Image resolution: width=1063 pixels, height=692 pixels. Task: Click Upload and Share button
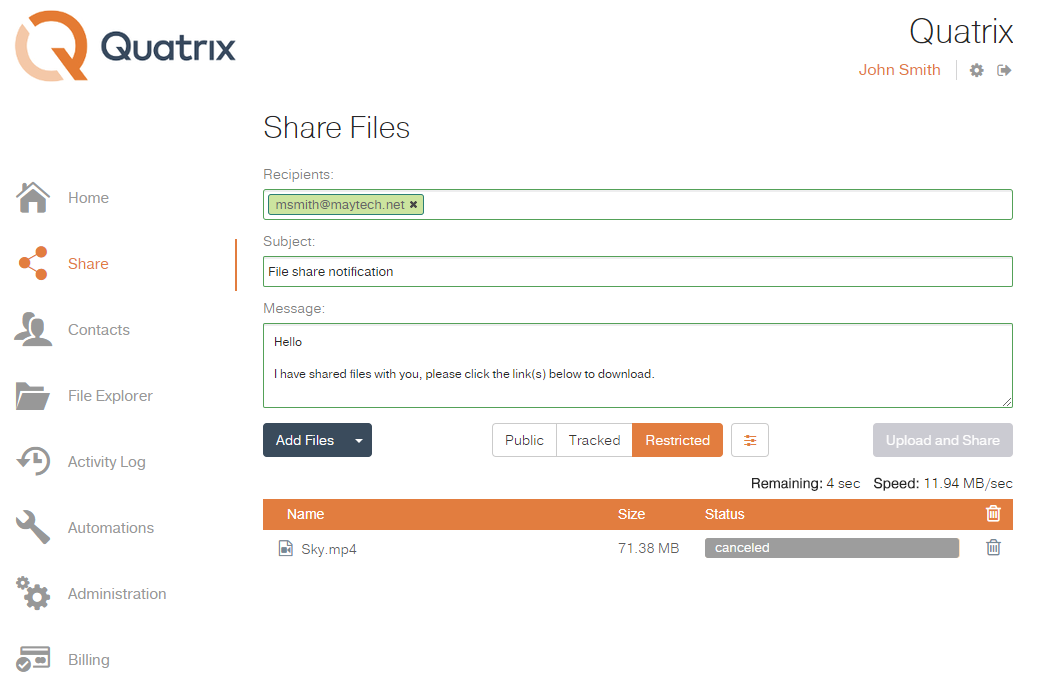click(x=942, y=441)
